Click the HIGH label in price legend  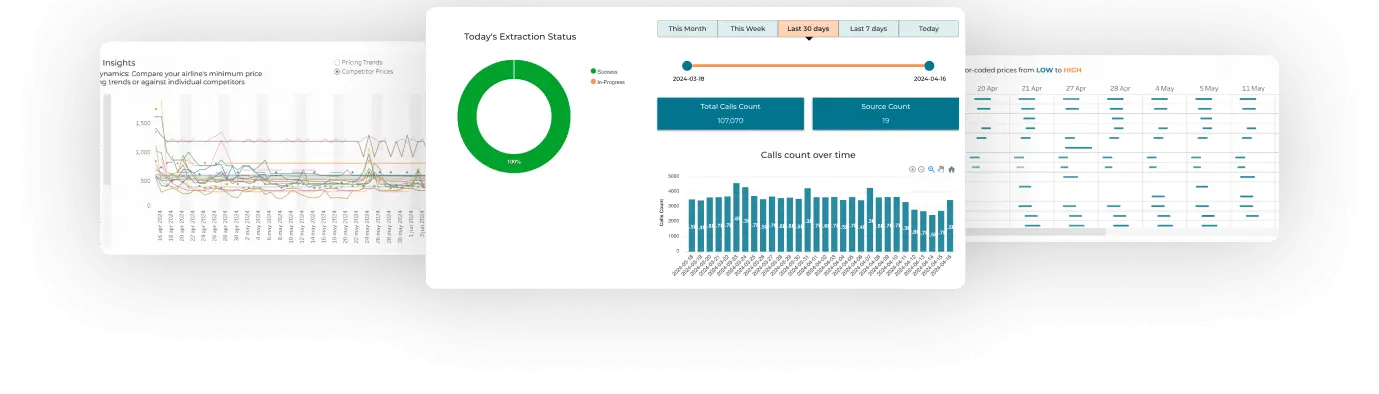tap(1072, 70)
